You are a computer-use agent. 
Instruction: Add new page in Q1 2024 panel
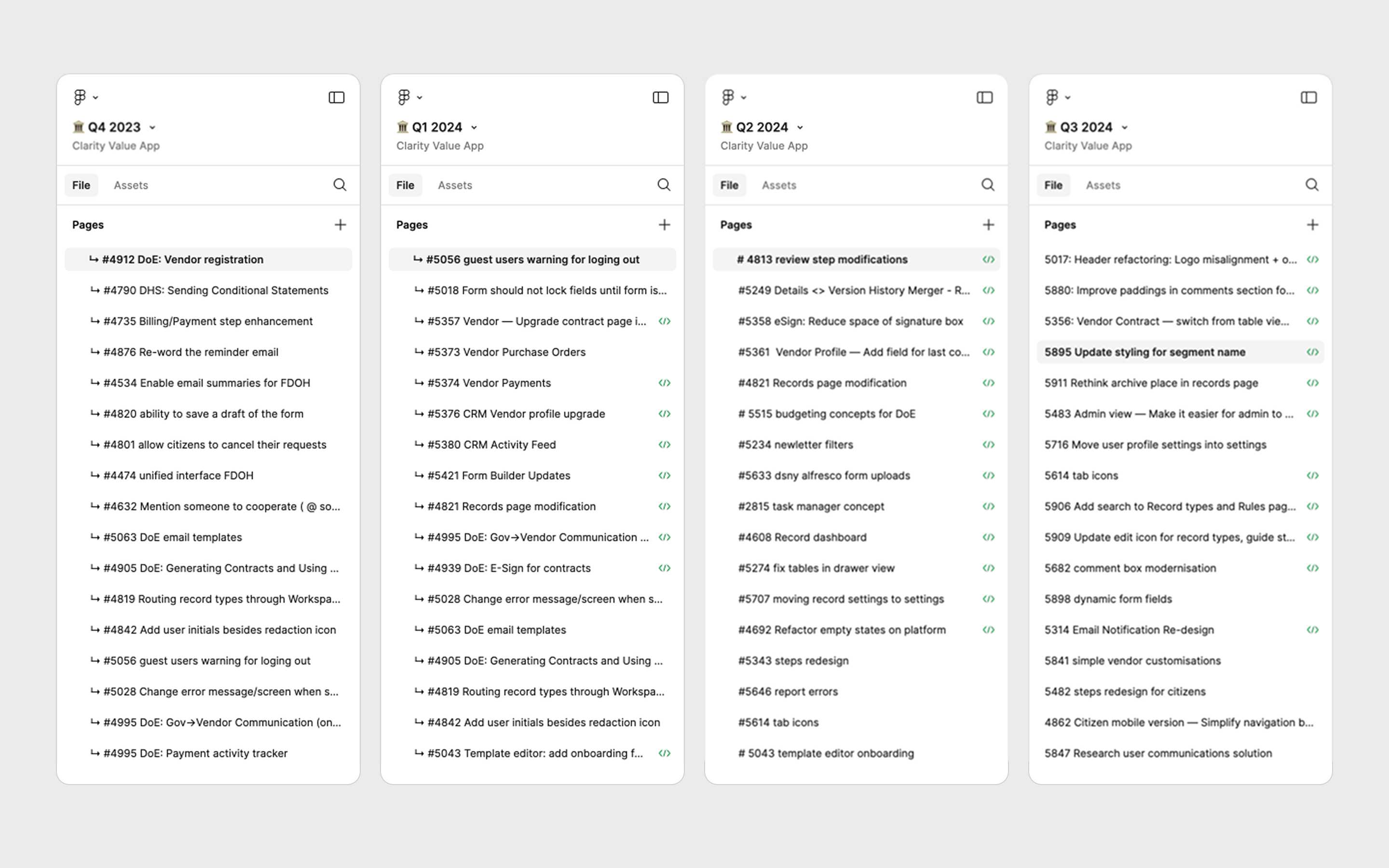coord(664,225)
